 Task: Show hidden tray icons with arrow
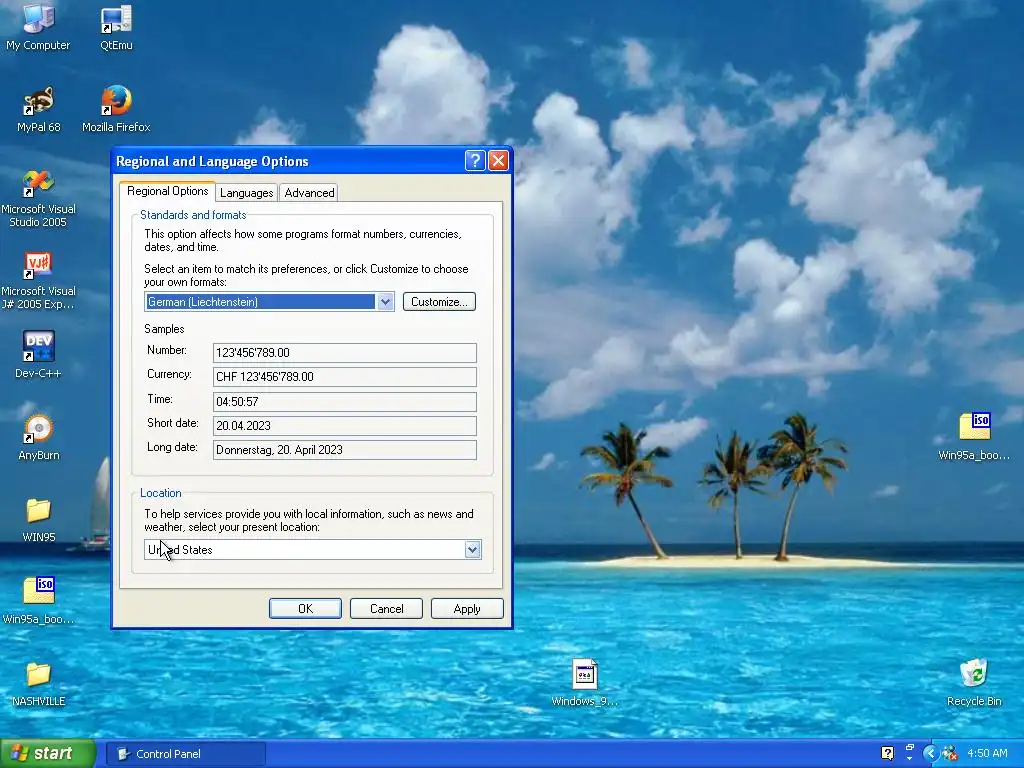tap(930, 754)
